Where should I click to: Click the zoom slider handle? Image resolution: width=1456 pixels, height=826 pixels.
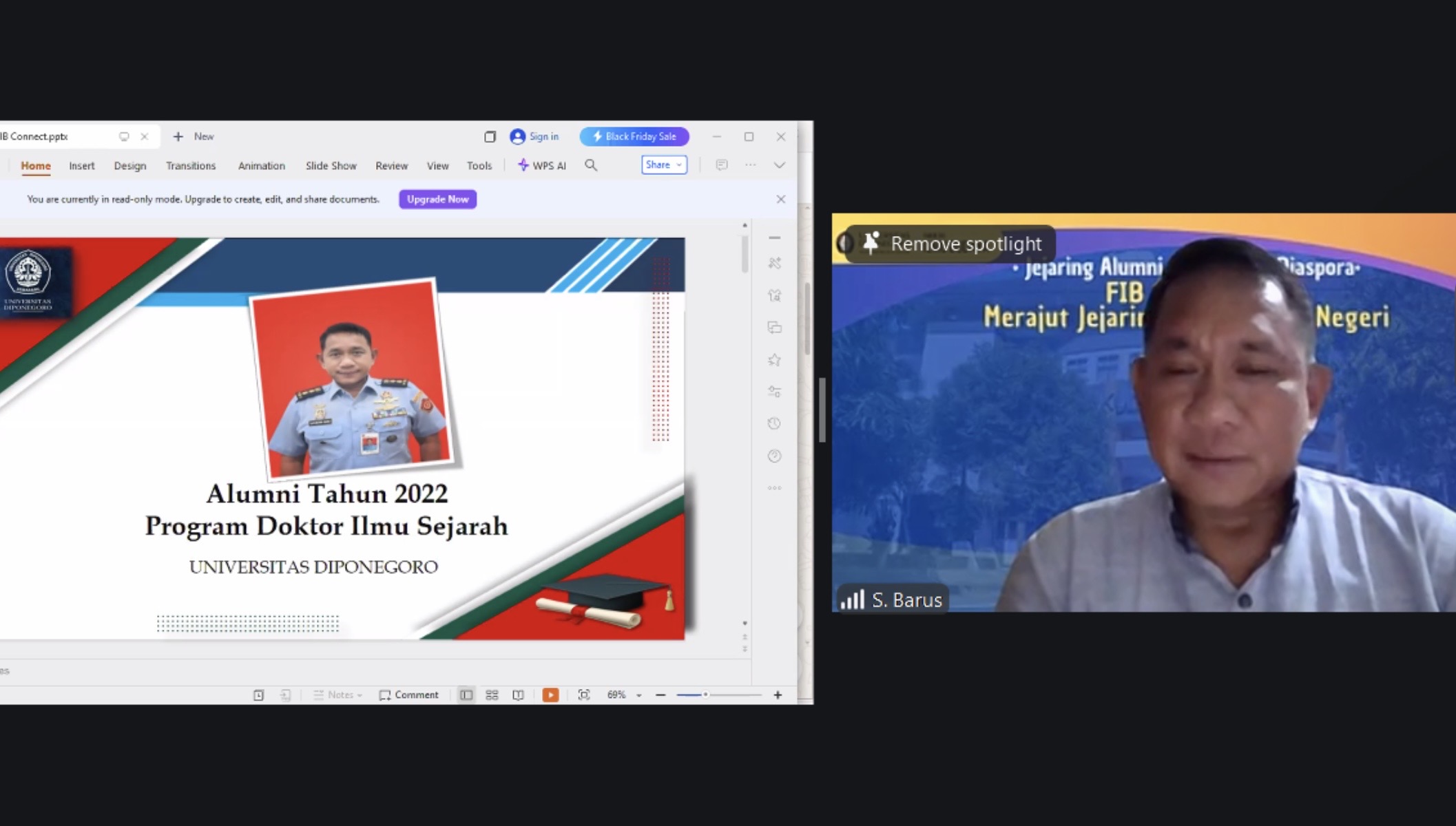pos(705,695)
